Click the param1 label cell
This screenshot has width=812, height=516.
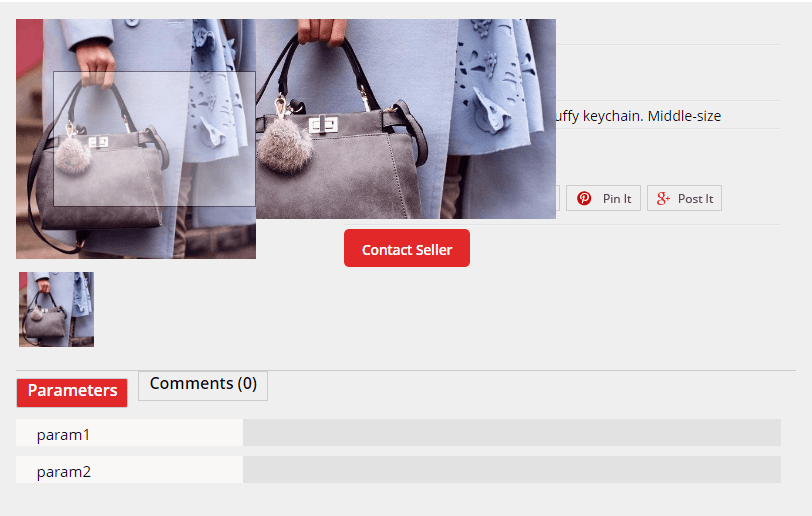(129, 433)
